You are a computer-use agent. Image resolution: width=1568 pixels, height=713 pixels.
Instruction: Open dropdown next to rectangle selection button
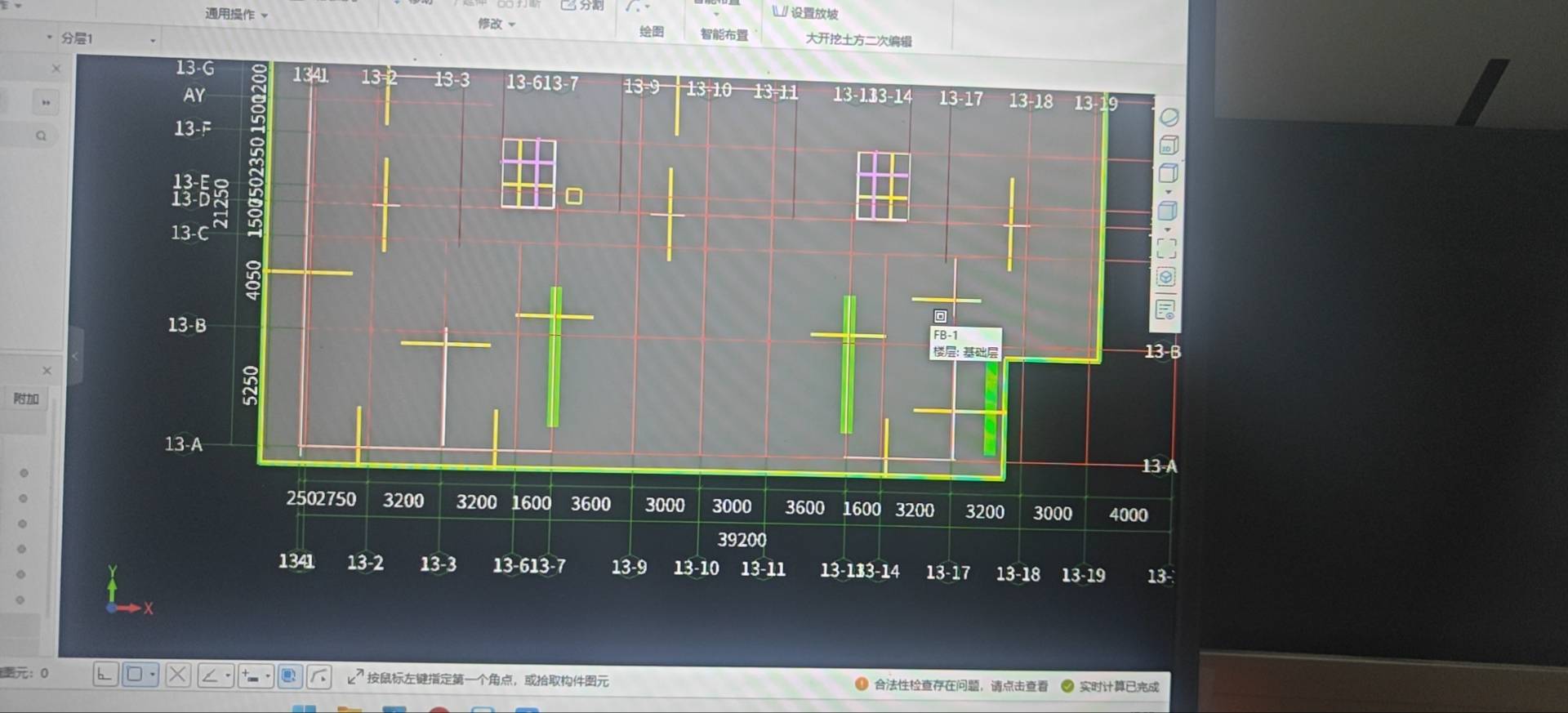pos(153,675)
